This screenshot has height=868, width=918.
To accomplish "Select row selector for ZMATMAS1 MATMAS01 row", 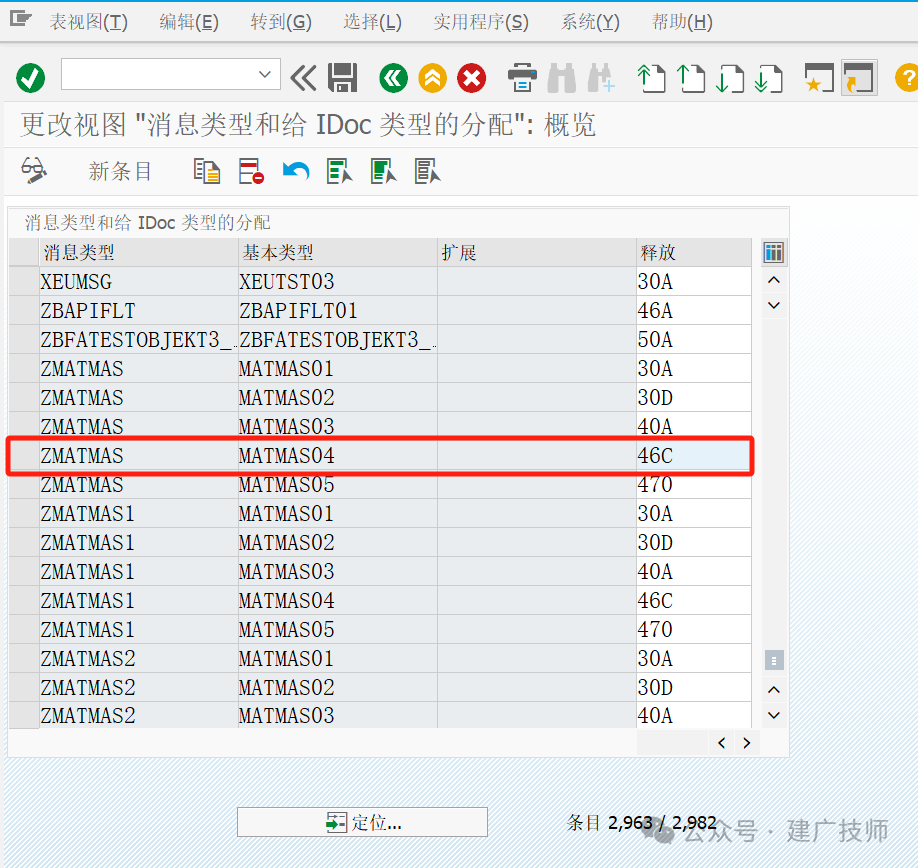I will pyautogui.click(x=24, y=514).
